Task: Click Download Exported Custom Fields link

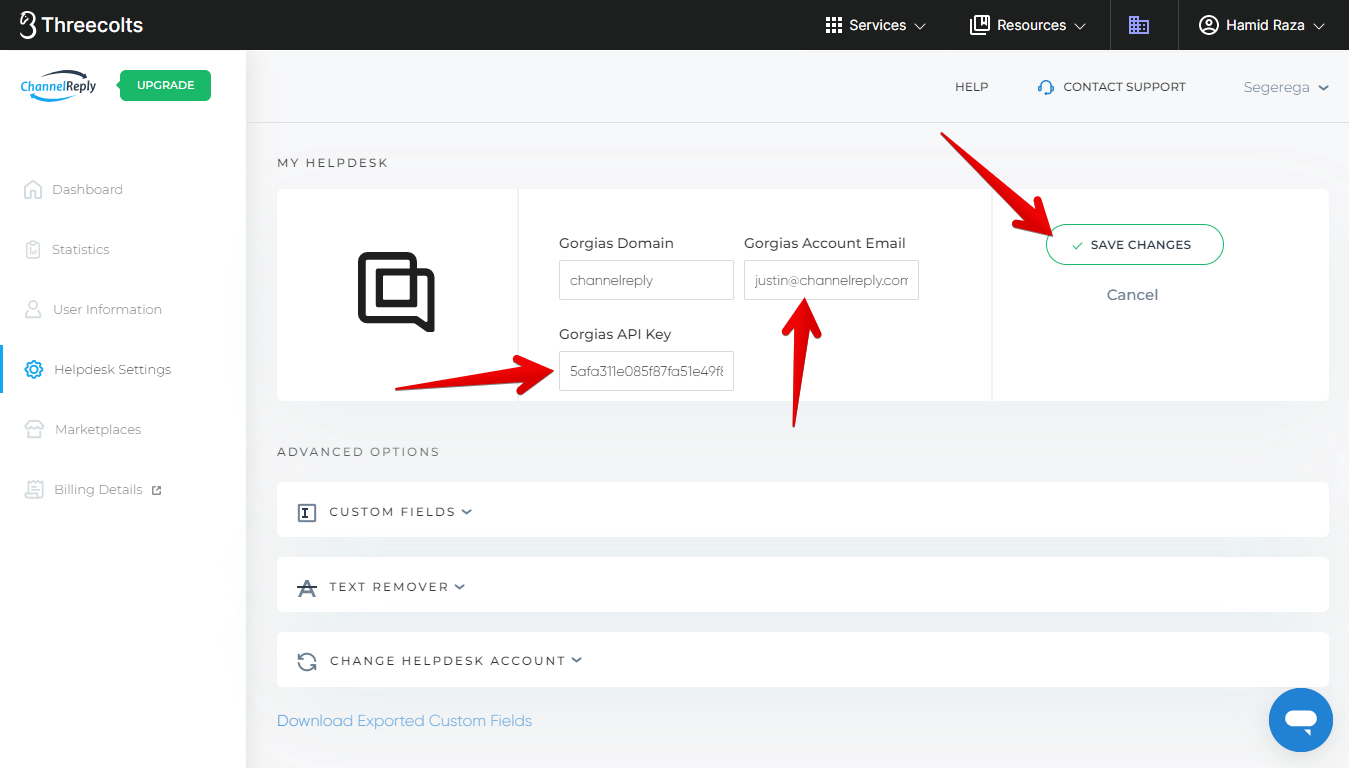Action: pos(404,721)
